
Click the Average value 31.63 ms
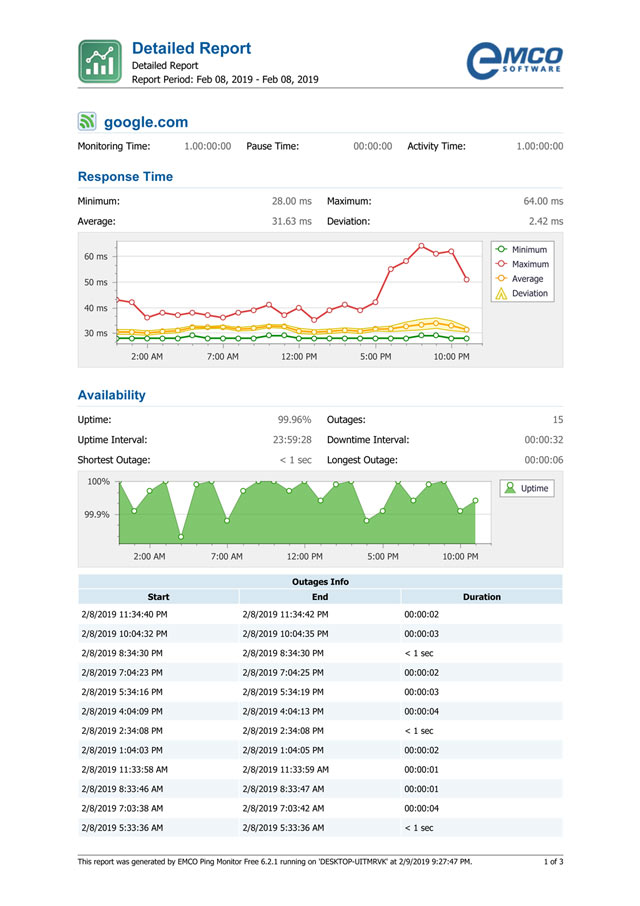tap(292, 221)
